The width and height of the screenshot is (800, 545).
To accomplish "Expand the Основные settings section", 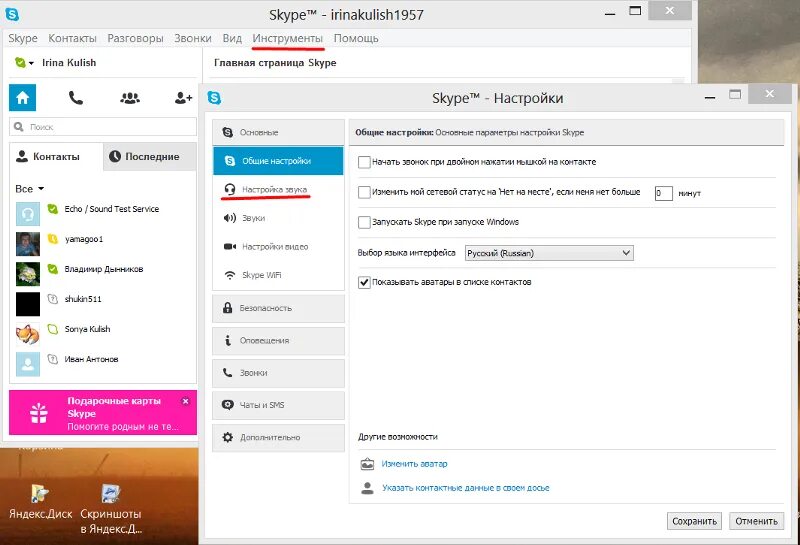I will 278,132.
